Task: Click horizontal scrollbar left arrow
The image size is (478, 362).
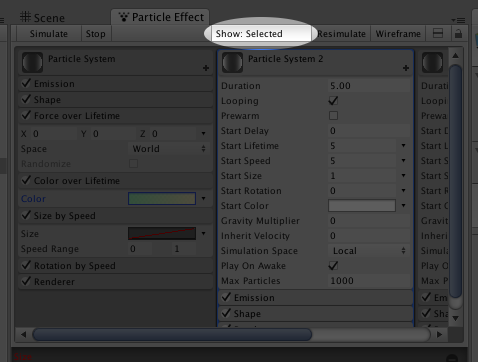Action: (x=23, y=334)
